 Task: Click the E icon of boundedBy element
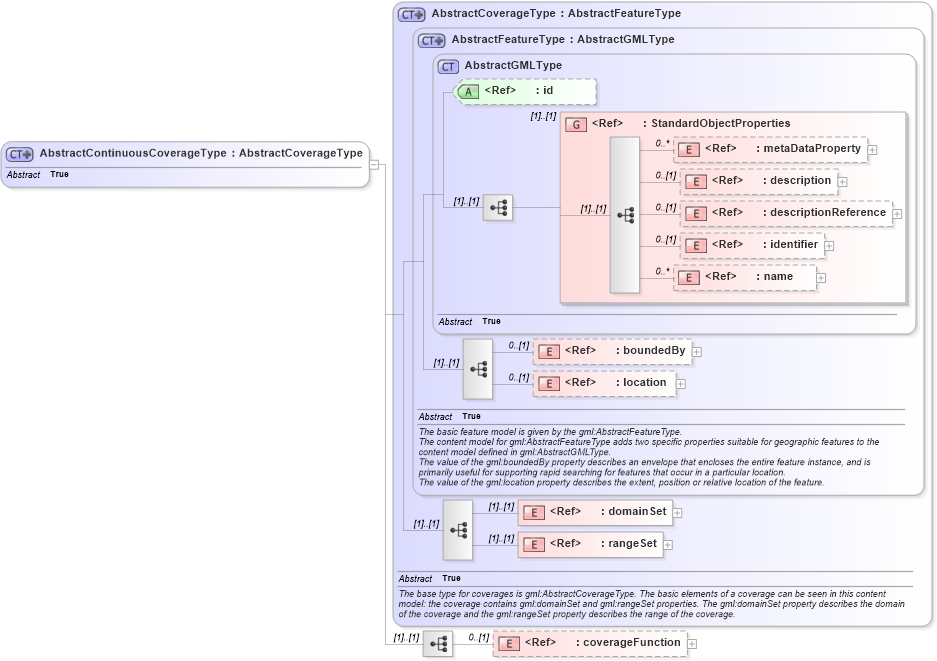pyautogui.click(x=549, y=352)
